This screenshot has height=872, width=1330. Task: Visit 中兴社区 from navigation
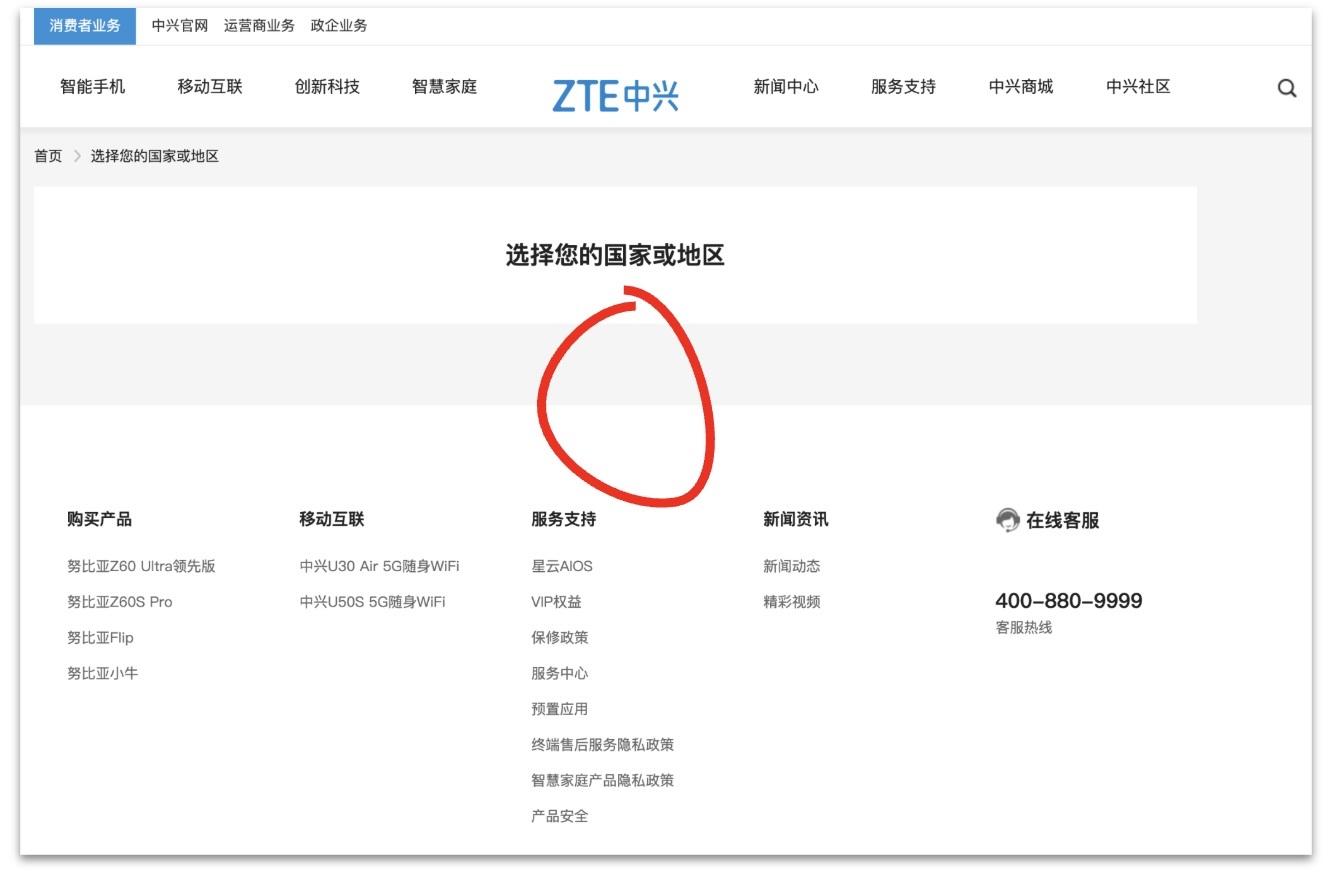[x=1138, y=87]
